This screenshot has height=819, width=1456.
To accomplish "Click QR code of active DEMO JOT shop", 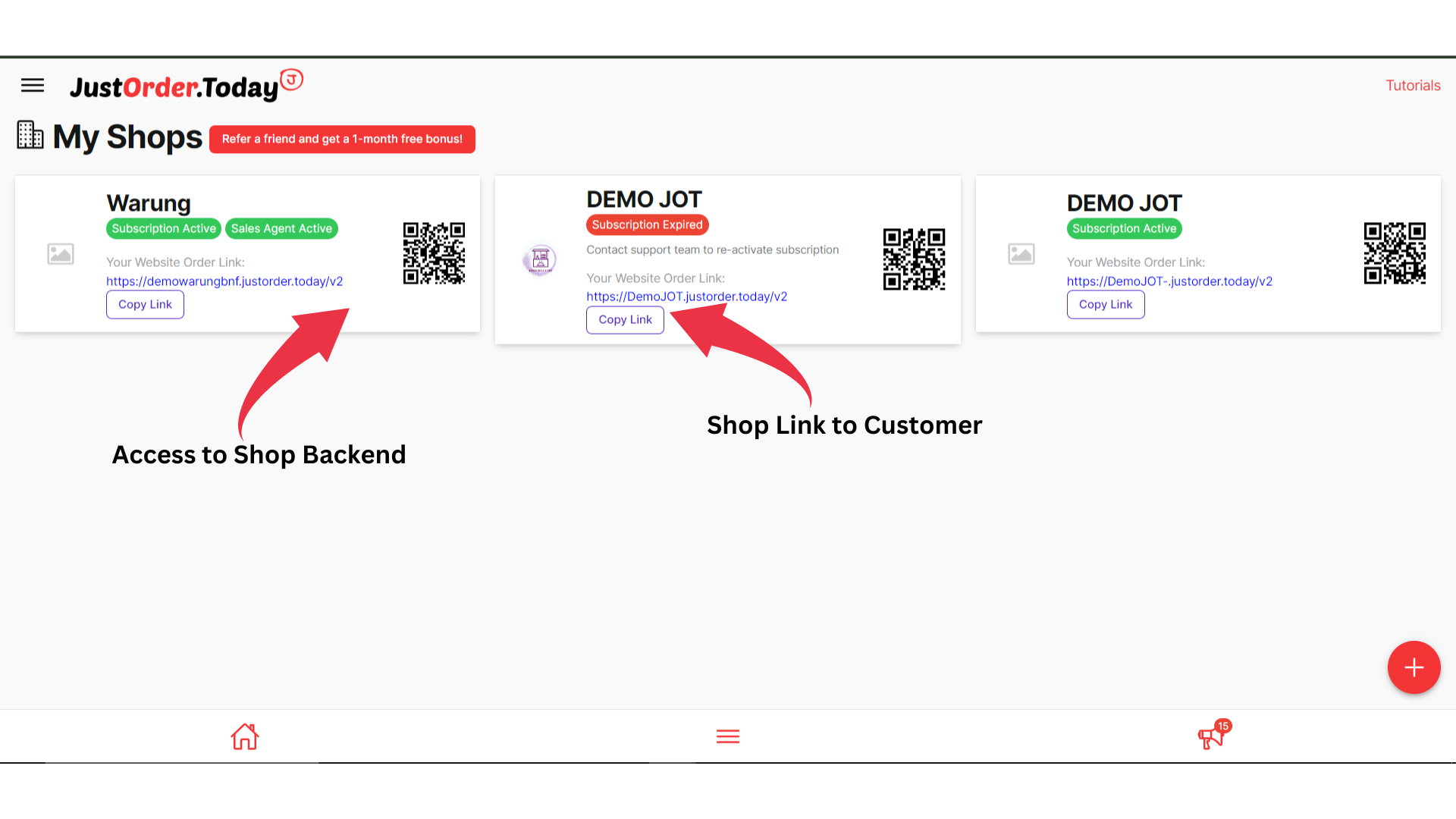I will (x=1394, y=253).
